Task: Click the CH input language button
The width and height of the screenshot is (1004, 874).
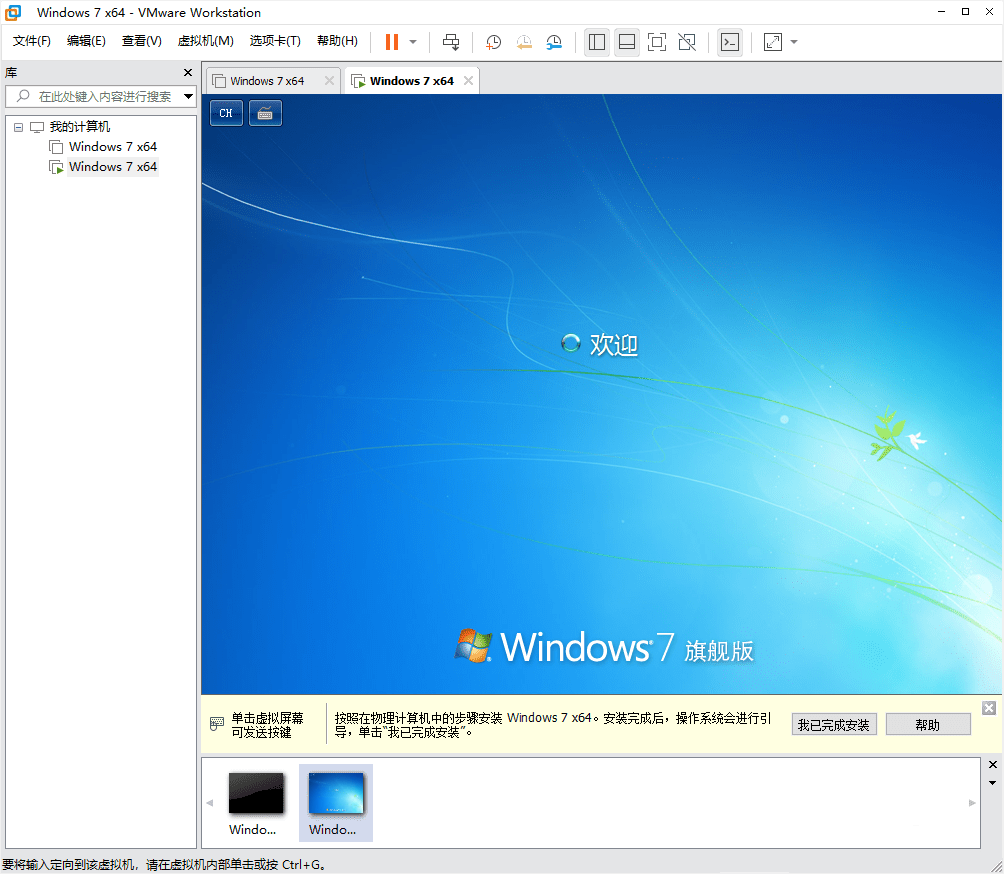Action: [x=226, y=113]
